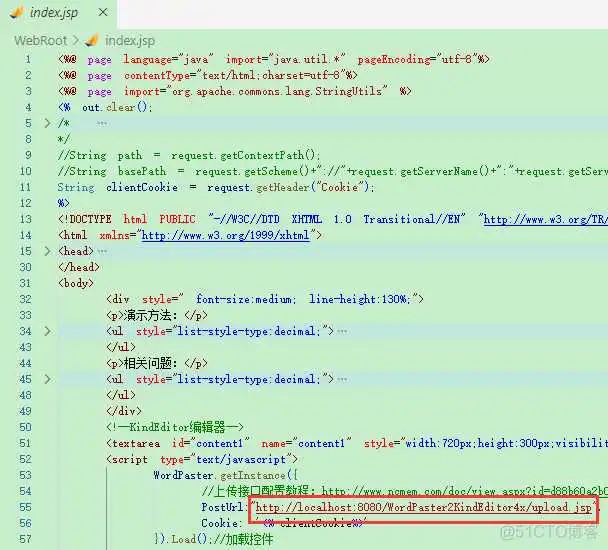Expand the folded comment at line 5
Screen dimensions: 608x550
(47, 123)
